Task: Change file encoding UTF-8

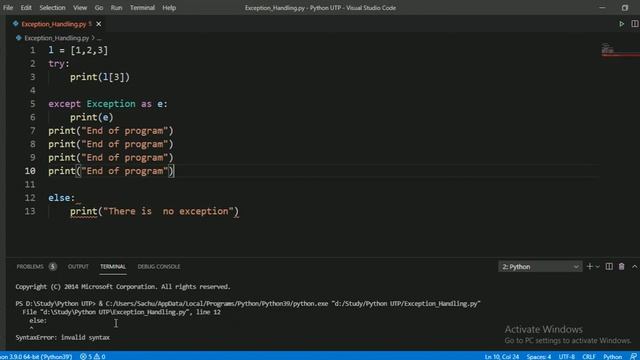Action: pos(567,356)
